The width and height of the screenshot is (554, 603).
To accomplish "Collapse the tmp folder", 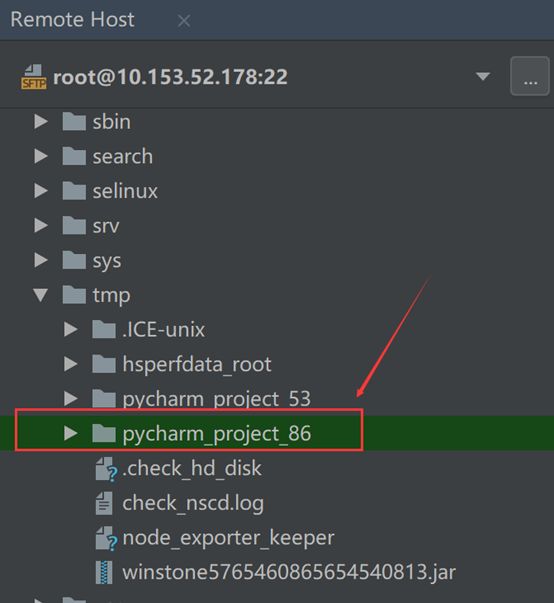I will click(40, 295).
